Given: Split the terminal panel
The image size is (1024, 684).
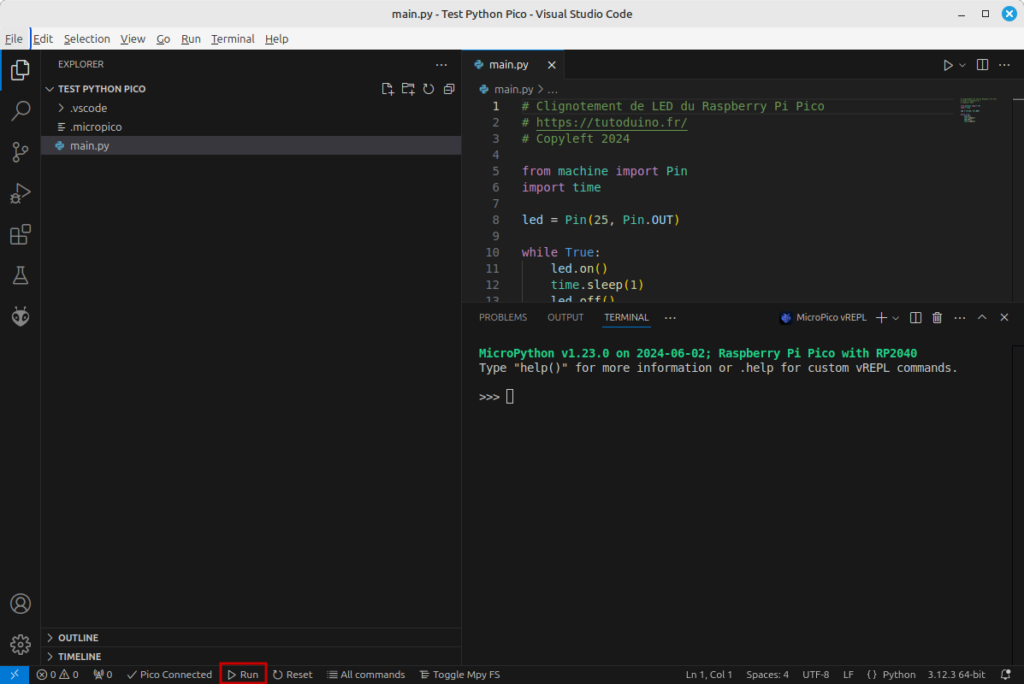Looking at the screenshot, I should pyautogui.click(x=916, y=318).
